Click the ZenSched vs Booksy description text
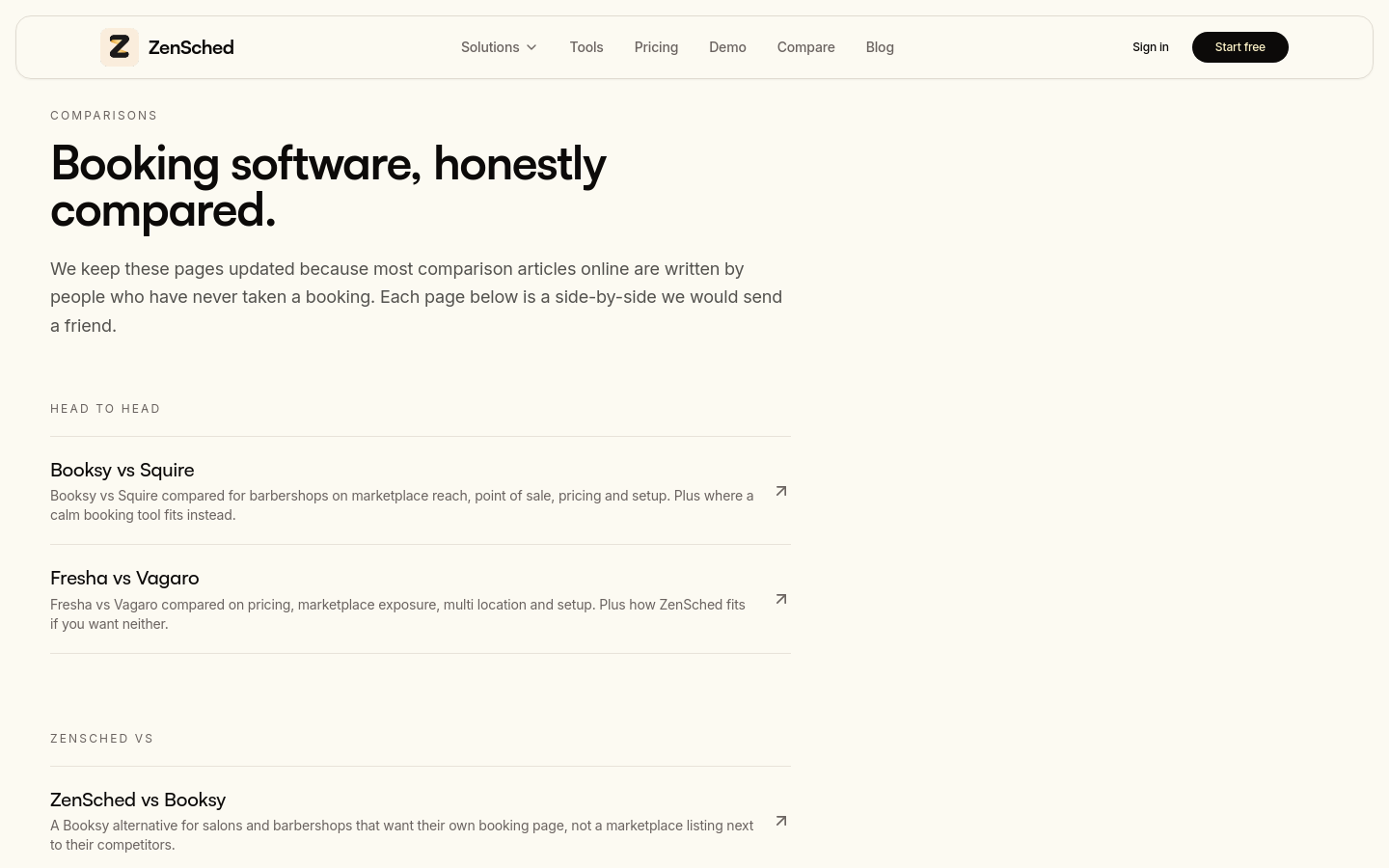Viewport: 1389px width, 868px height. pyautogui.click(x=402, y=835)
